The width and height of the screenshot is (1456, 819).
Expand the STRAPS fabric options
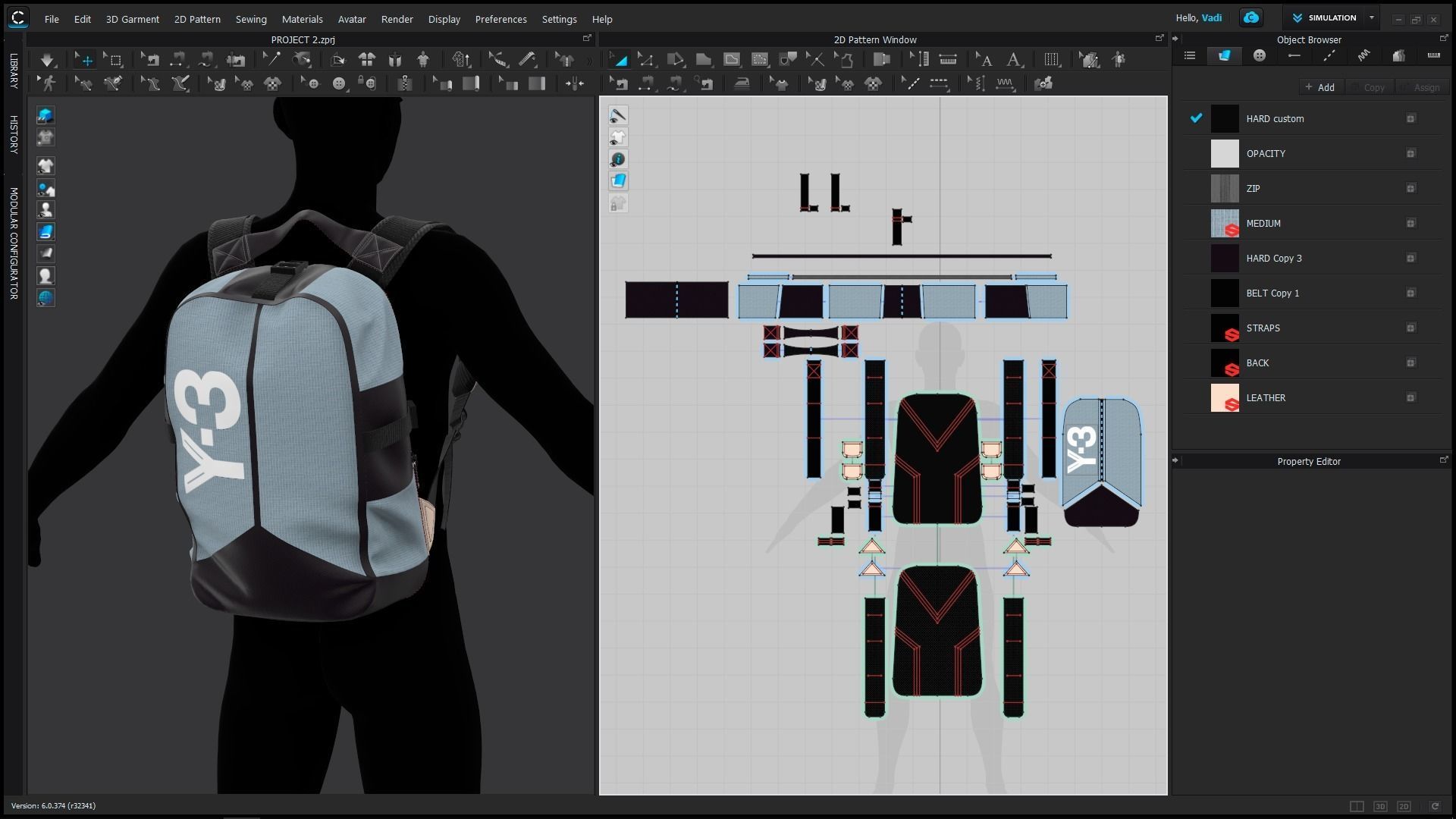click(1410, 328)
